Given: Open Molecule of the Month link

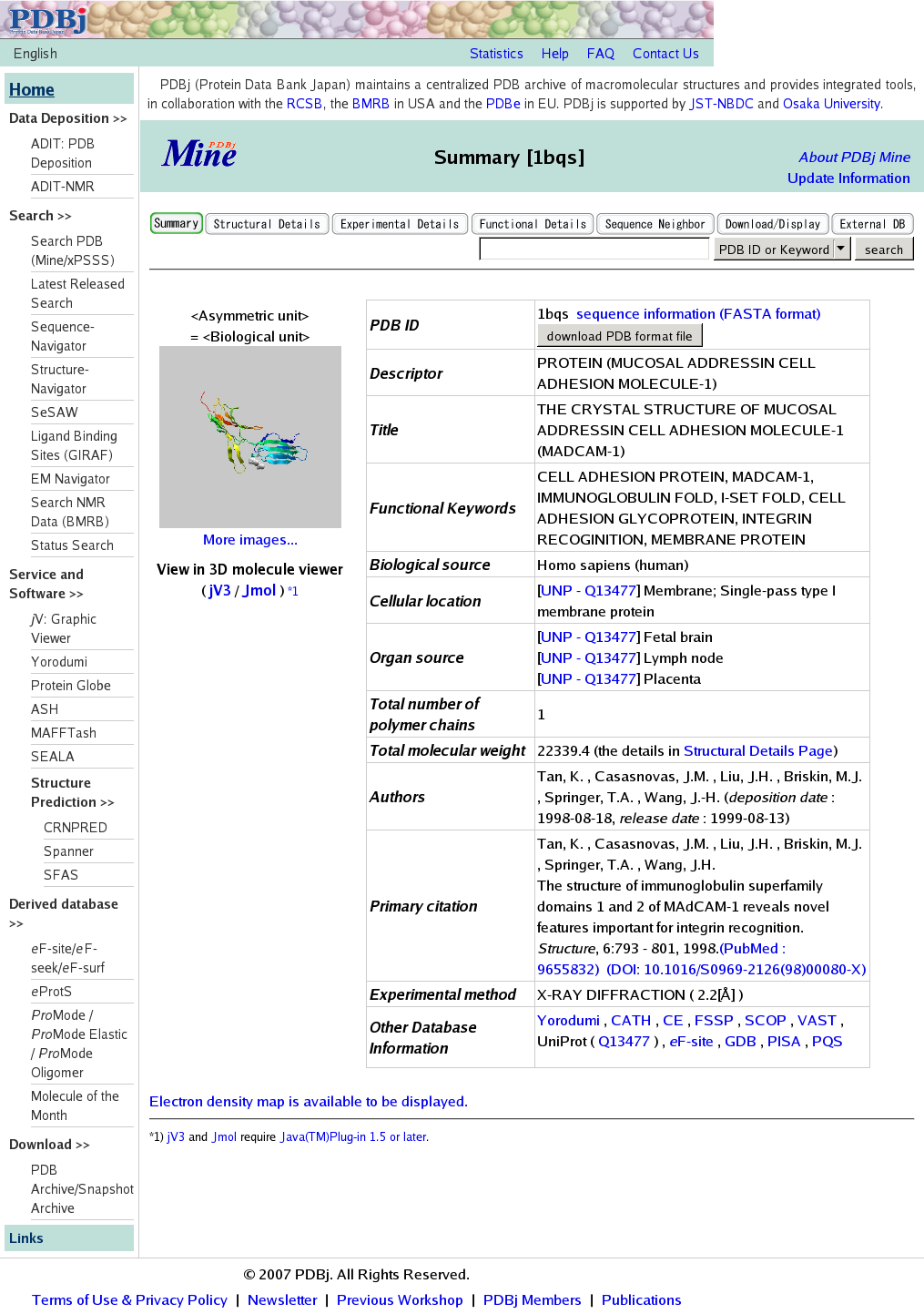Looking at the screenshot, I should point(75,1105).
